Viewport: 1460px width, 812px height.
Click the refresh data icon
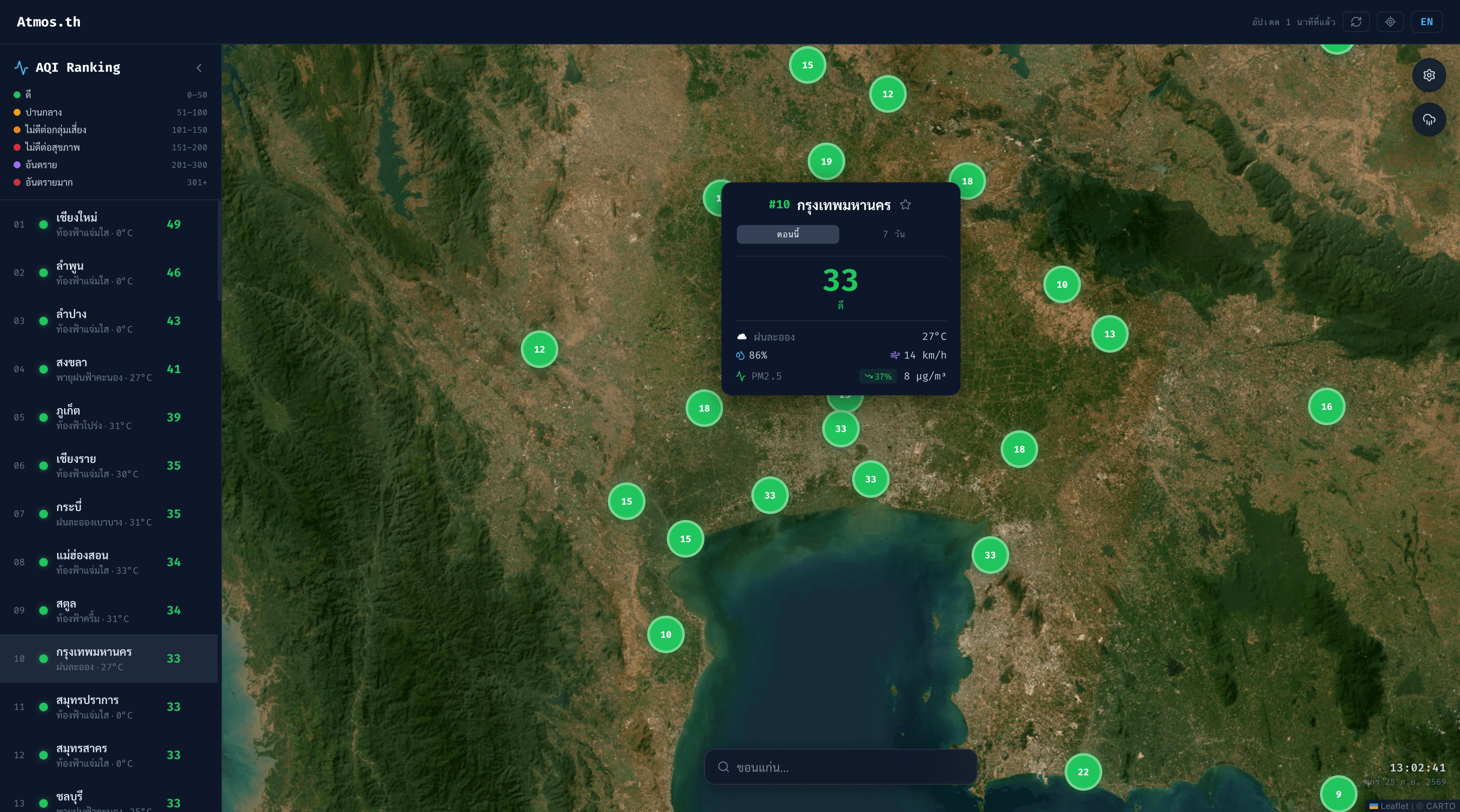coord(1356,21)
